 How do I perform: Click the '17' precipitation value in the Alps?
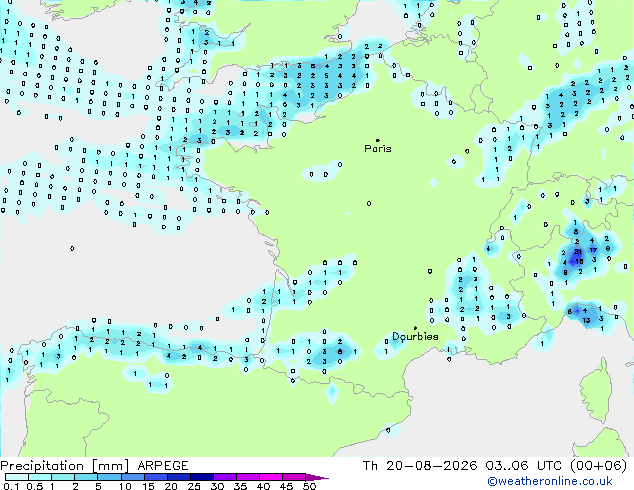[x=593, y=250]
